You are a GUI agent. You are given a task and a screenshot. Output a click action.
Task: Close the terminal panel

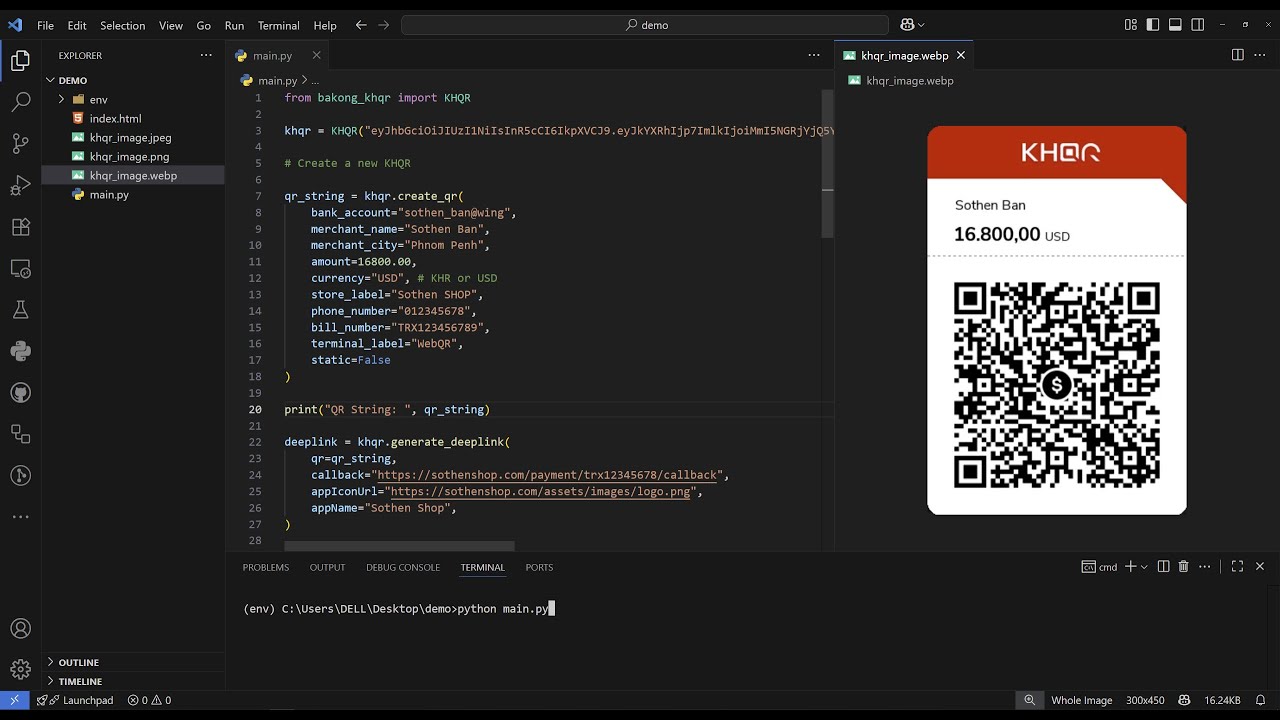[1260, 566]
